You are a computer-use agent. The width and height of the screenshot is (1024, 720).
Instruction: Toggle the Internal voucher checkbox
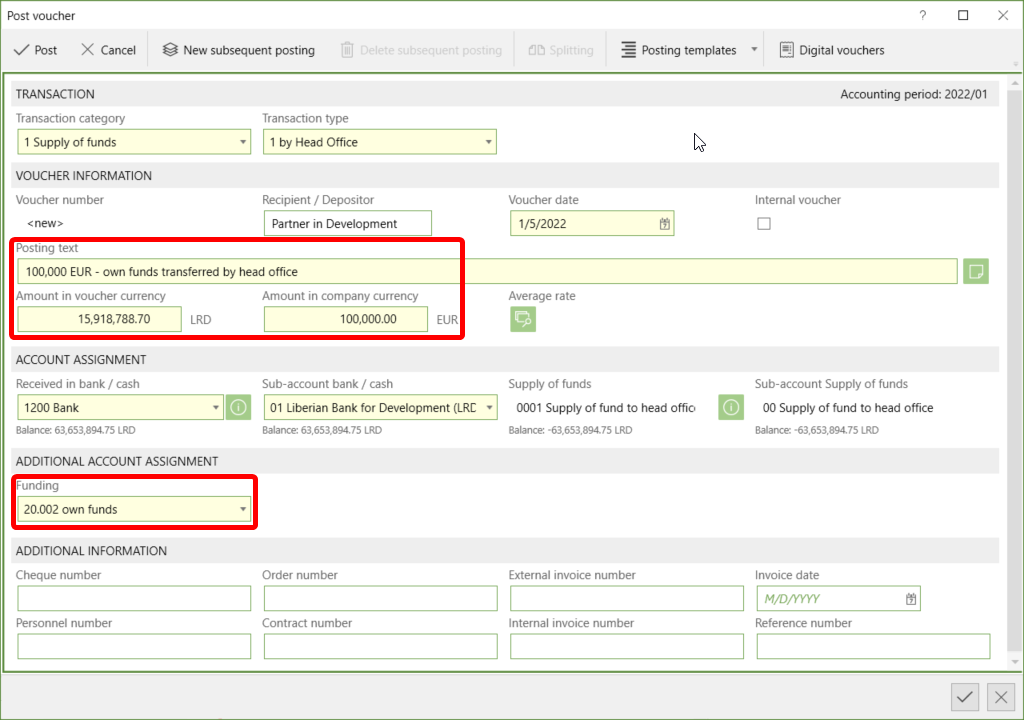coord(763,223)
